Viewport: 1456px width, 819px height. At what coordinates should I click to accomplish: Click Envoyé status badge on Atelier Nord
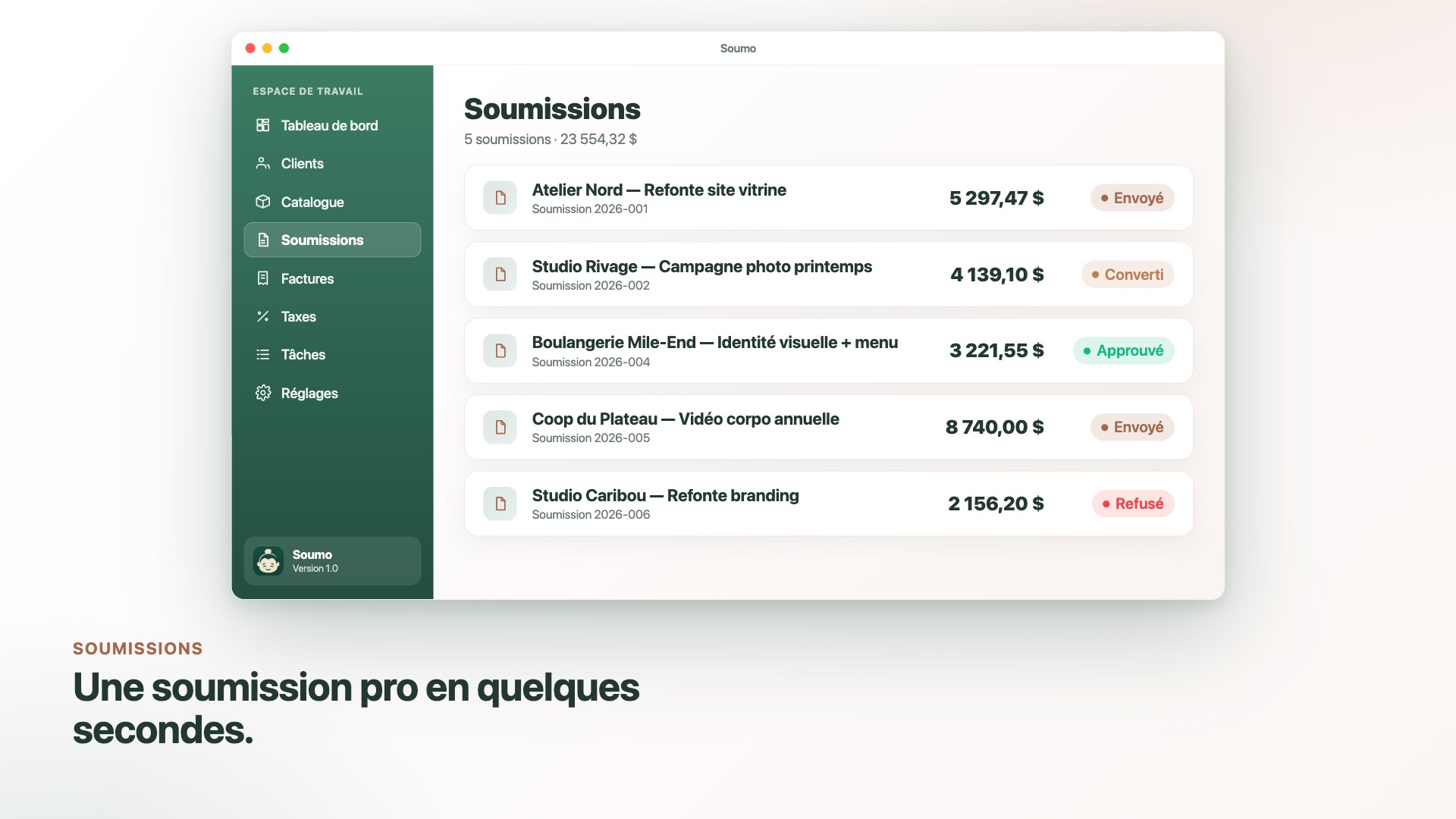(1132, 198)
